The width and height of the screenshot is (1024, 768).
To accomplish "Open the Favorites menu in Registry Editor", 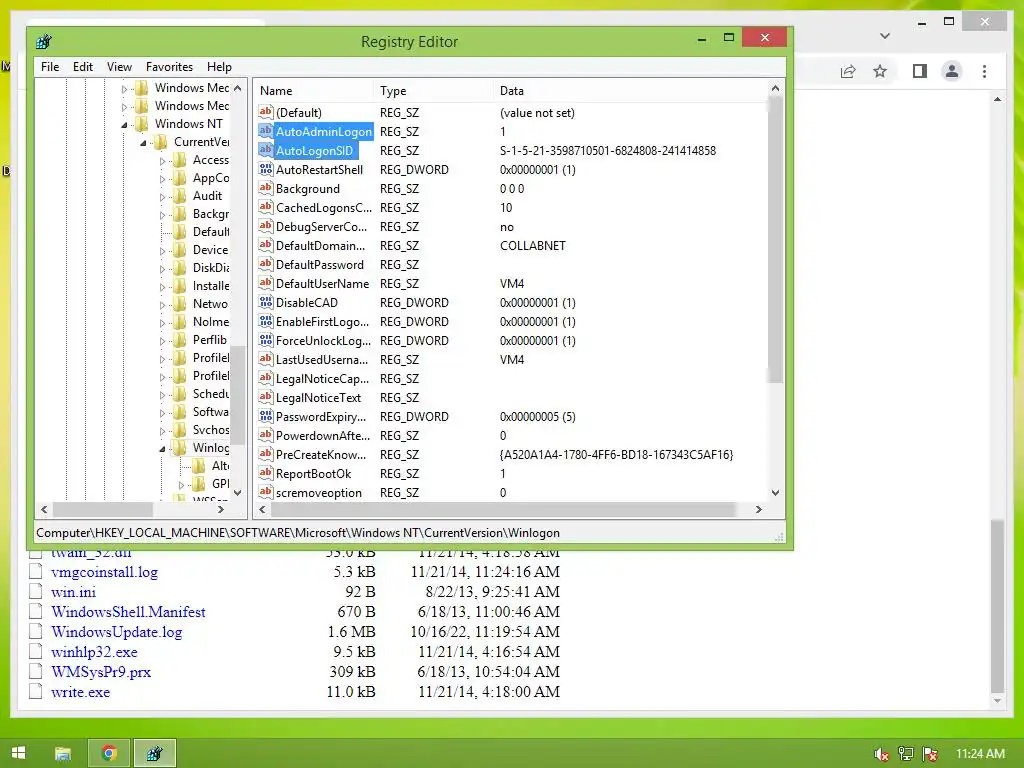I will tap(169, 67).
